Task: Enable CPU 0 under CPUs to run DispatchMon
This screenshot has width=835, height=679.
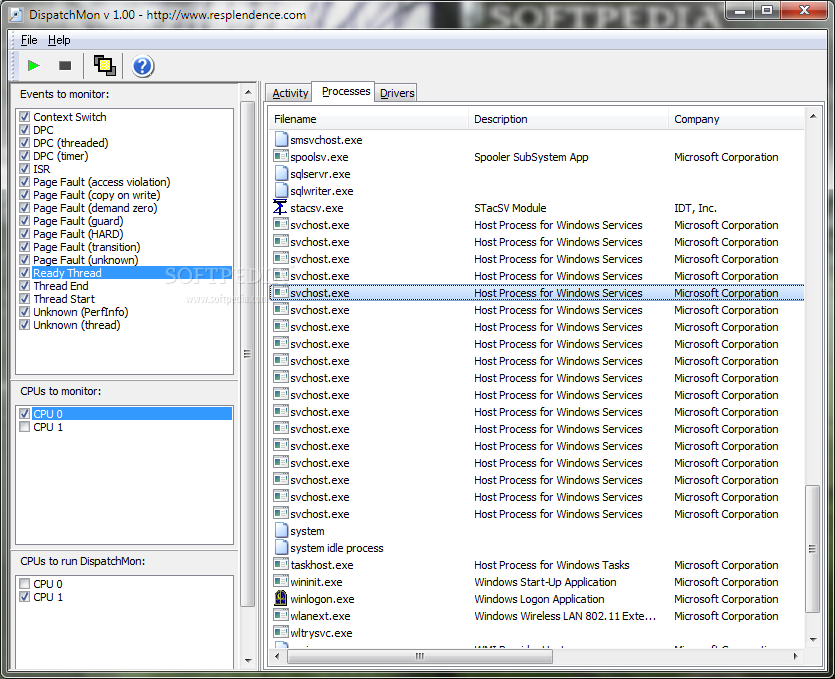Action: click(24, 584)
